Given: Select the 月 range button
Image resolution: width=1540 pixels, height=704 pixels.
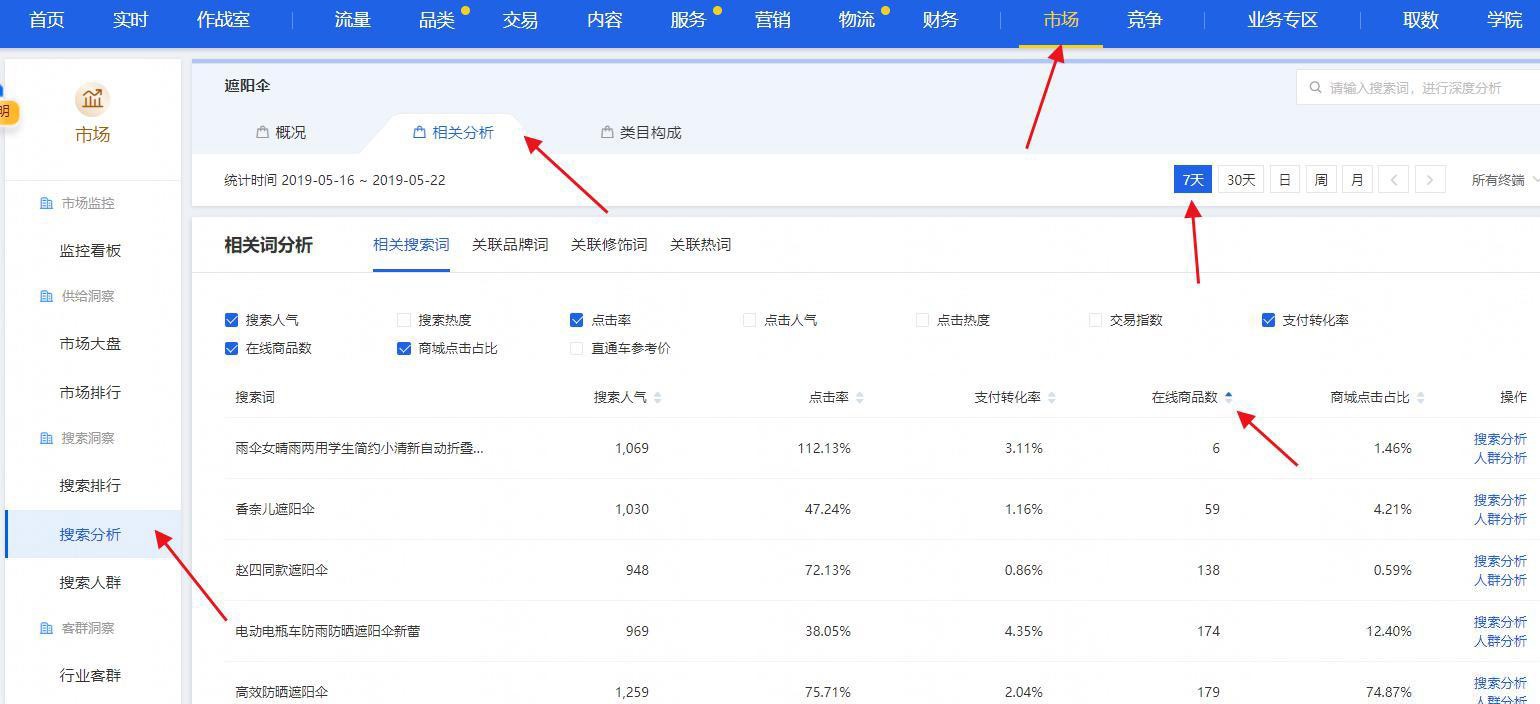Looking at the screenshot, I should click(x=1357, y=180).
